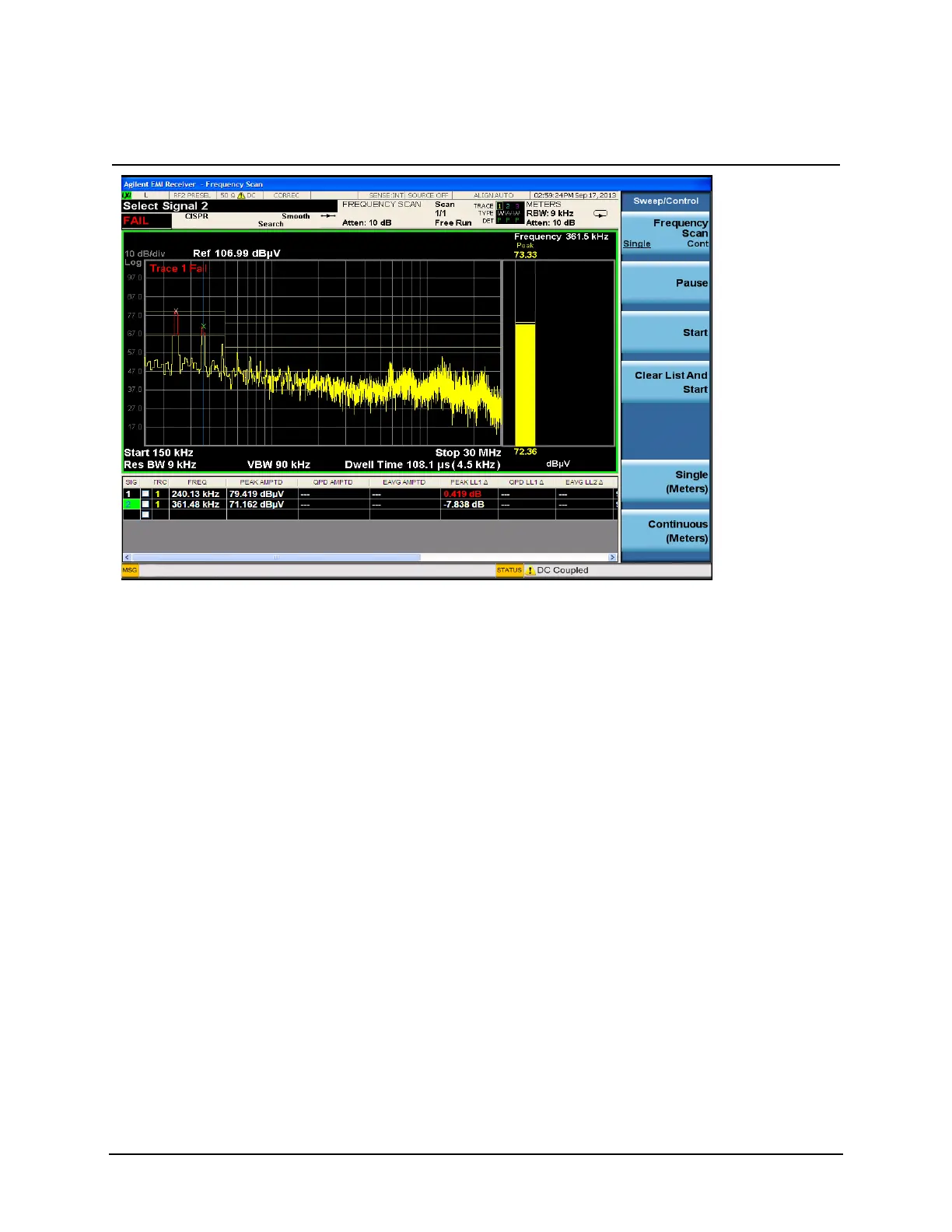Click the 361.48 kHz frequency cell
The width and height of the screenshot is (952, 1232).
(x=196, y=504)
